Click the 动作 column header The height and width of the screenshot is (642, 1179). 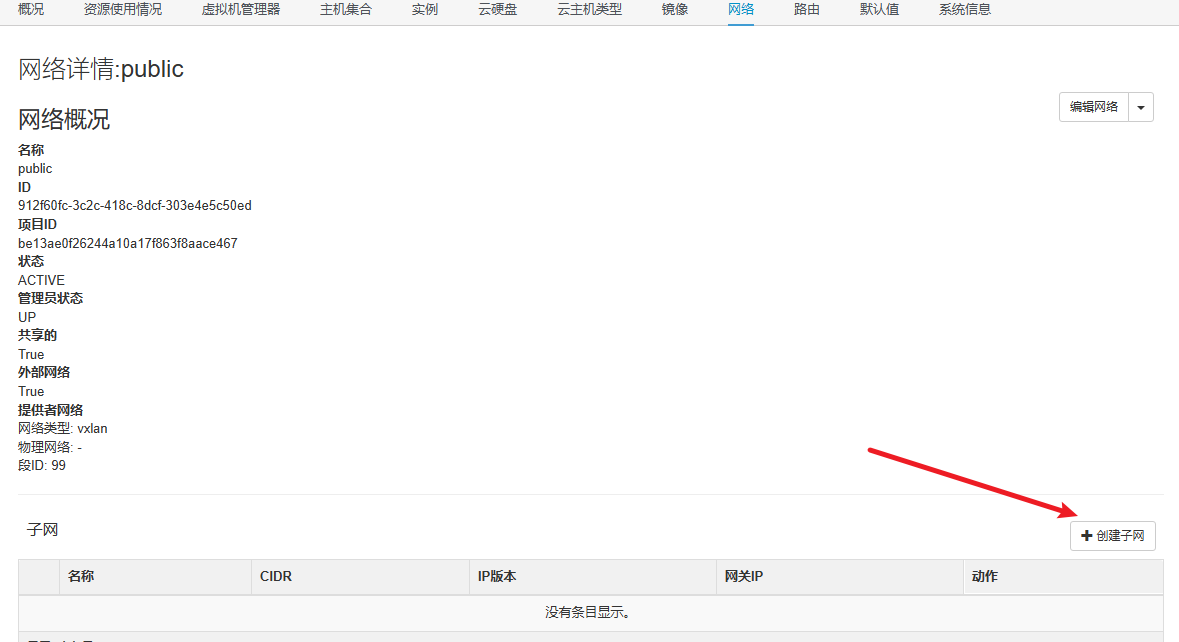tap(984, 577)
